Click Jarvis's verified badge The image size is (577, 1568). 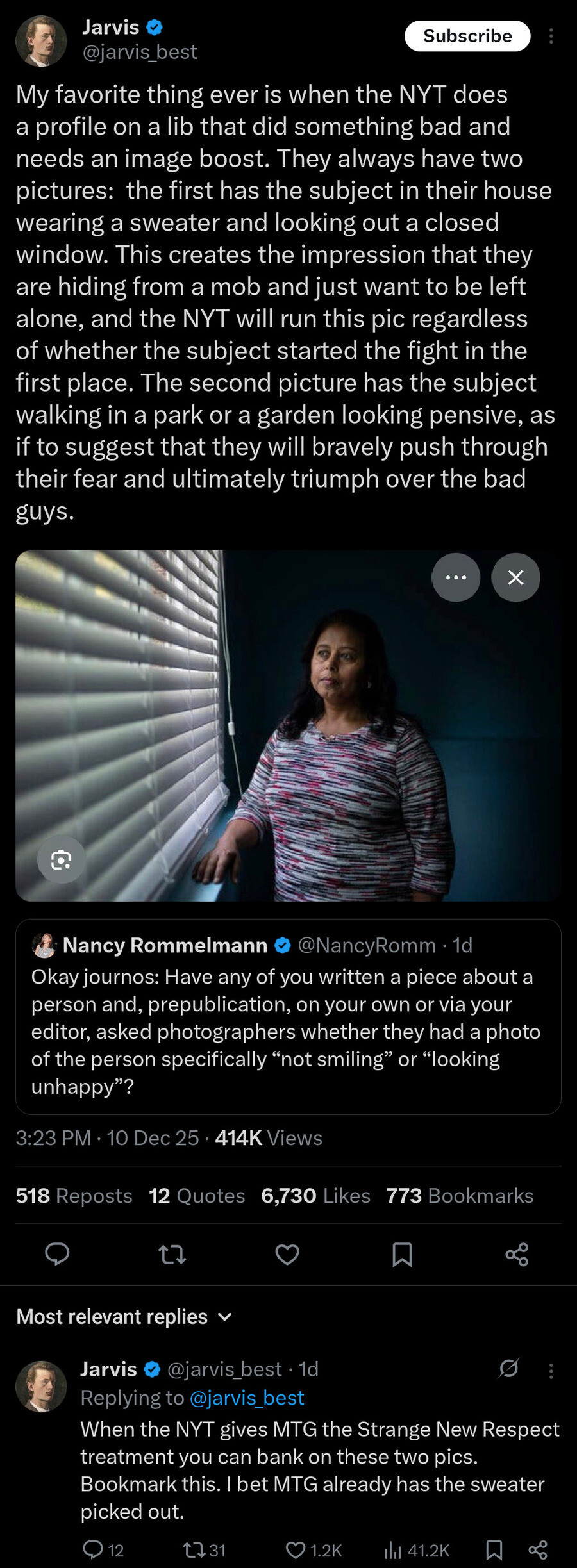pos(153,27)
